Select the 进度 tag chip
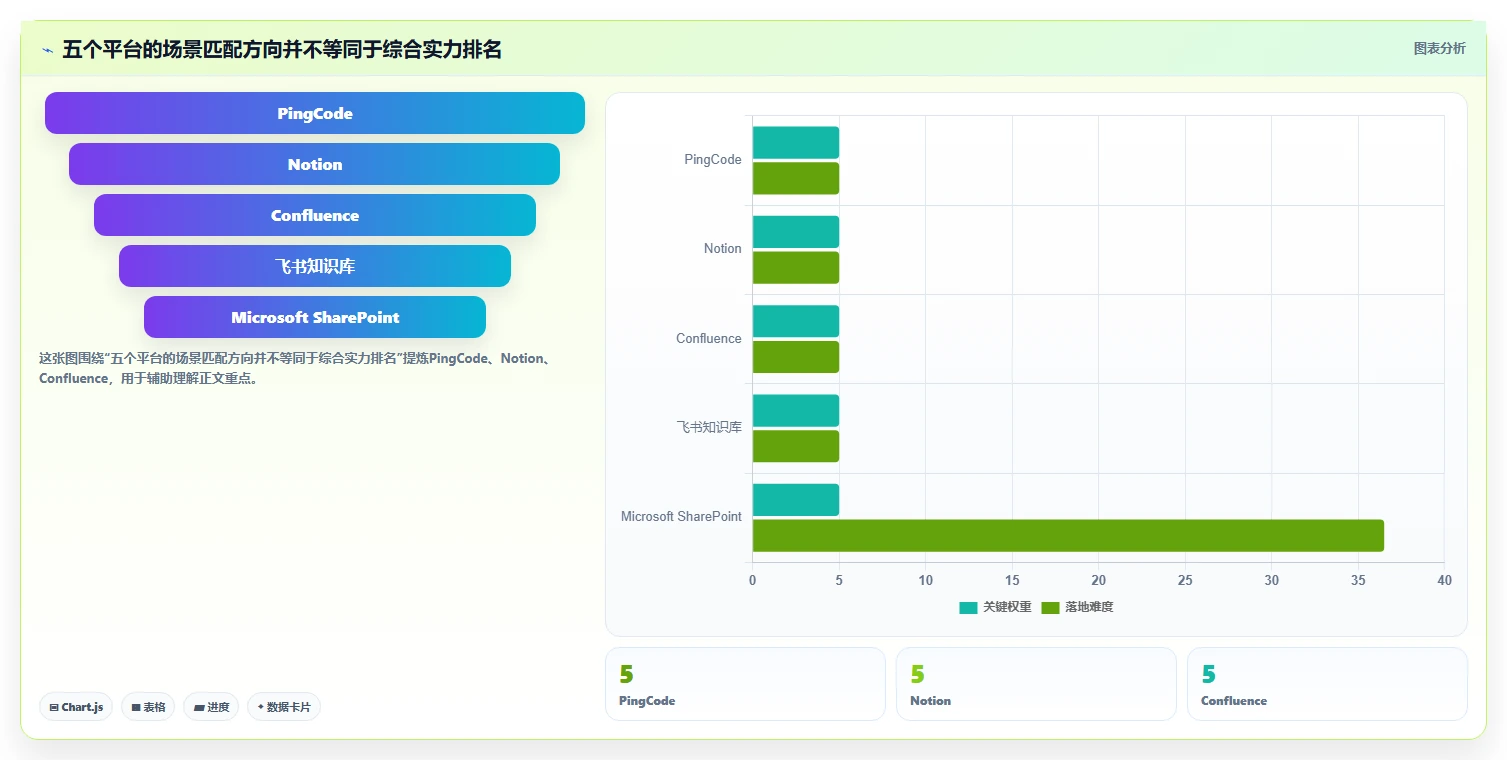This screenshot has height=760, width=1507. coord(211,707)
